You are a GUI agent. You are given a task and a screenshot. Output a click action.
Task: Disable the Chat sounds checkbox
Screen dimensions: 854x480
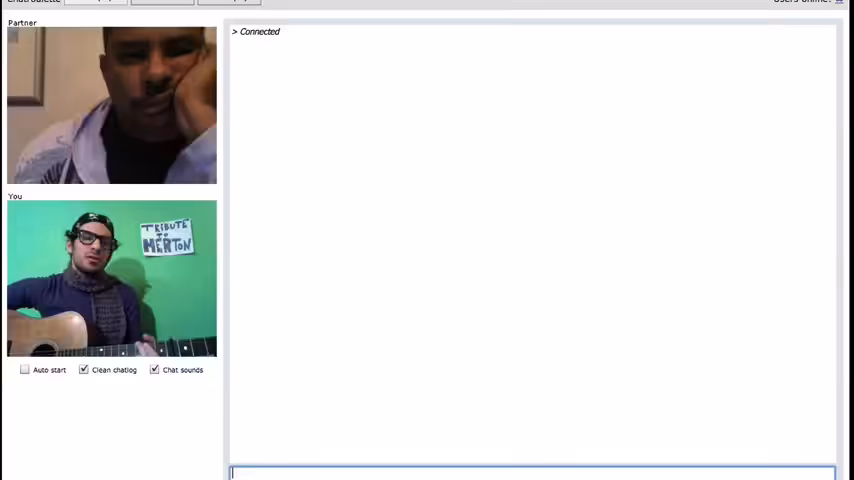coord(155,369)
